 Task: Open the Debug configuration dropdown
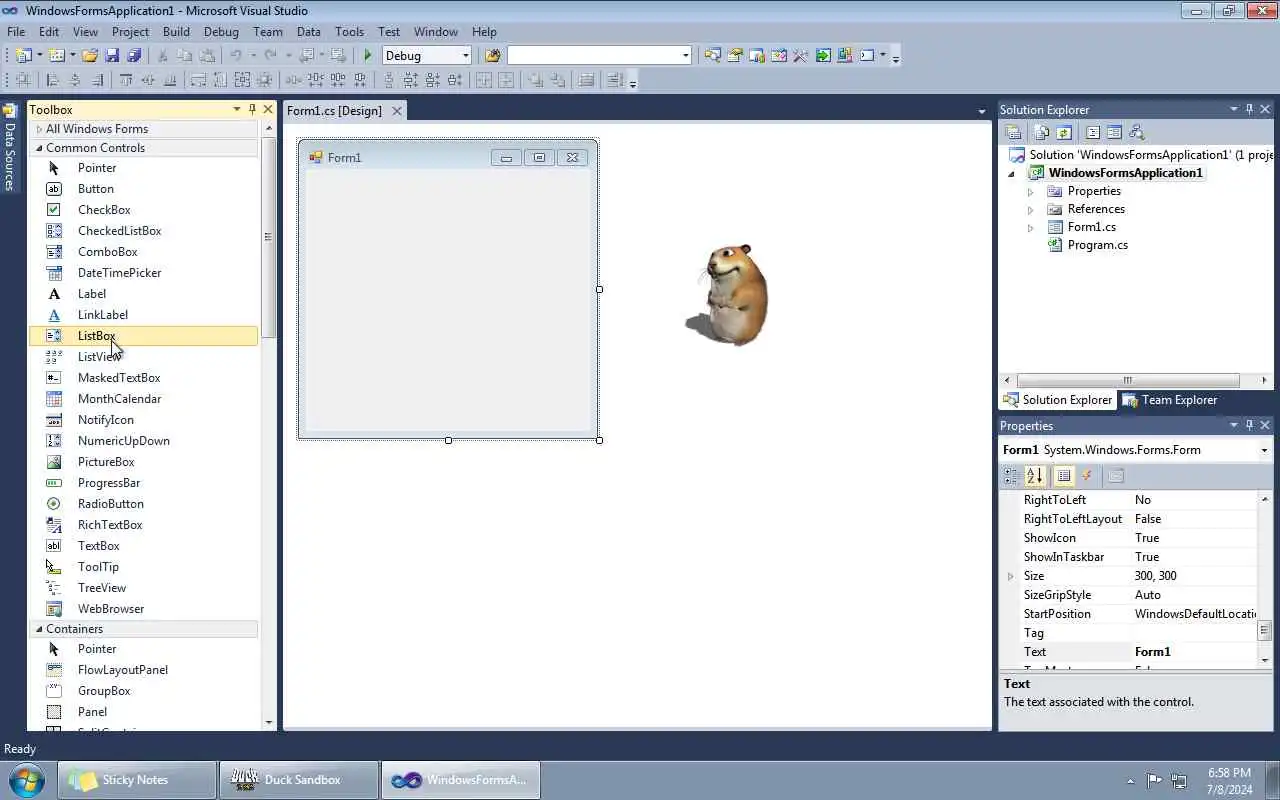[465, 56]
